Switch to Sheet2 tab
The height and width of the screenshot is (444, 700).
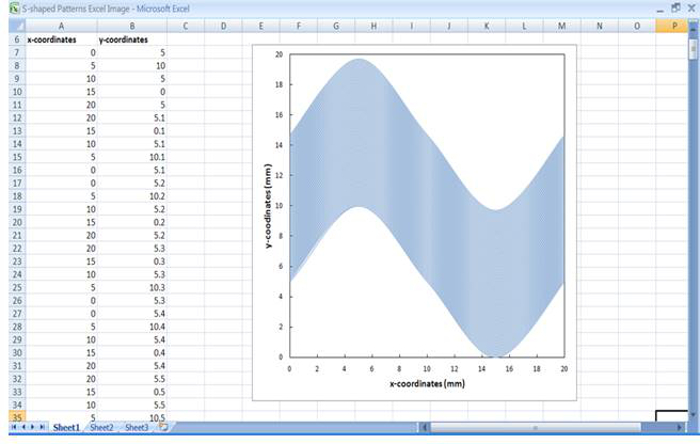coord(102,427)
